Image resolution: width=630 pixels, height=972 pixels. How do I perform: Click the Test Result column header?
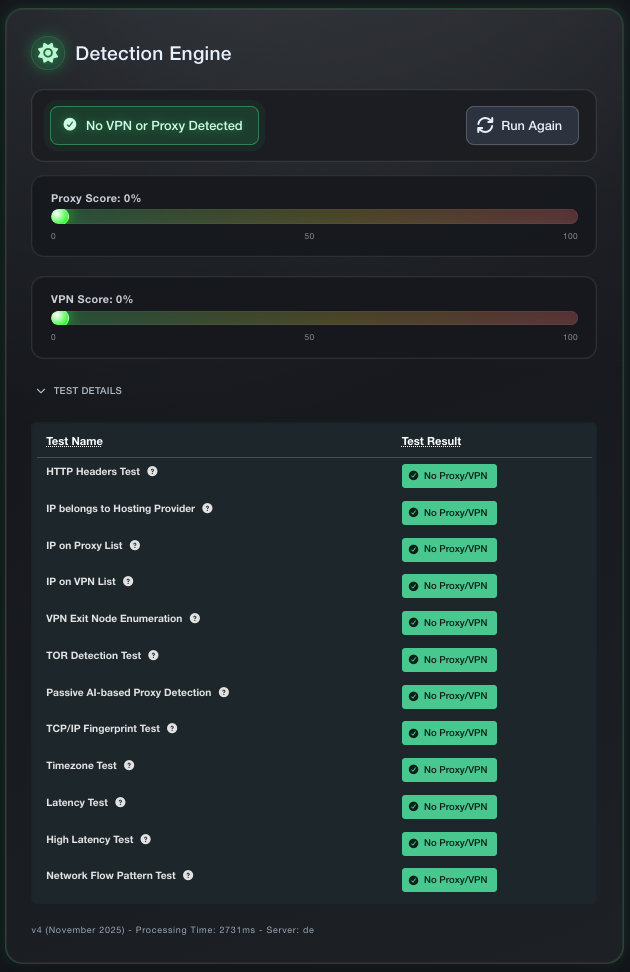coord(431,441)
